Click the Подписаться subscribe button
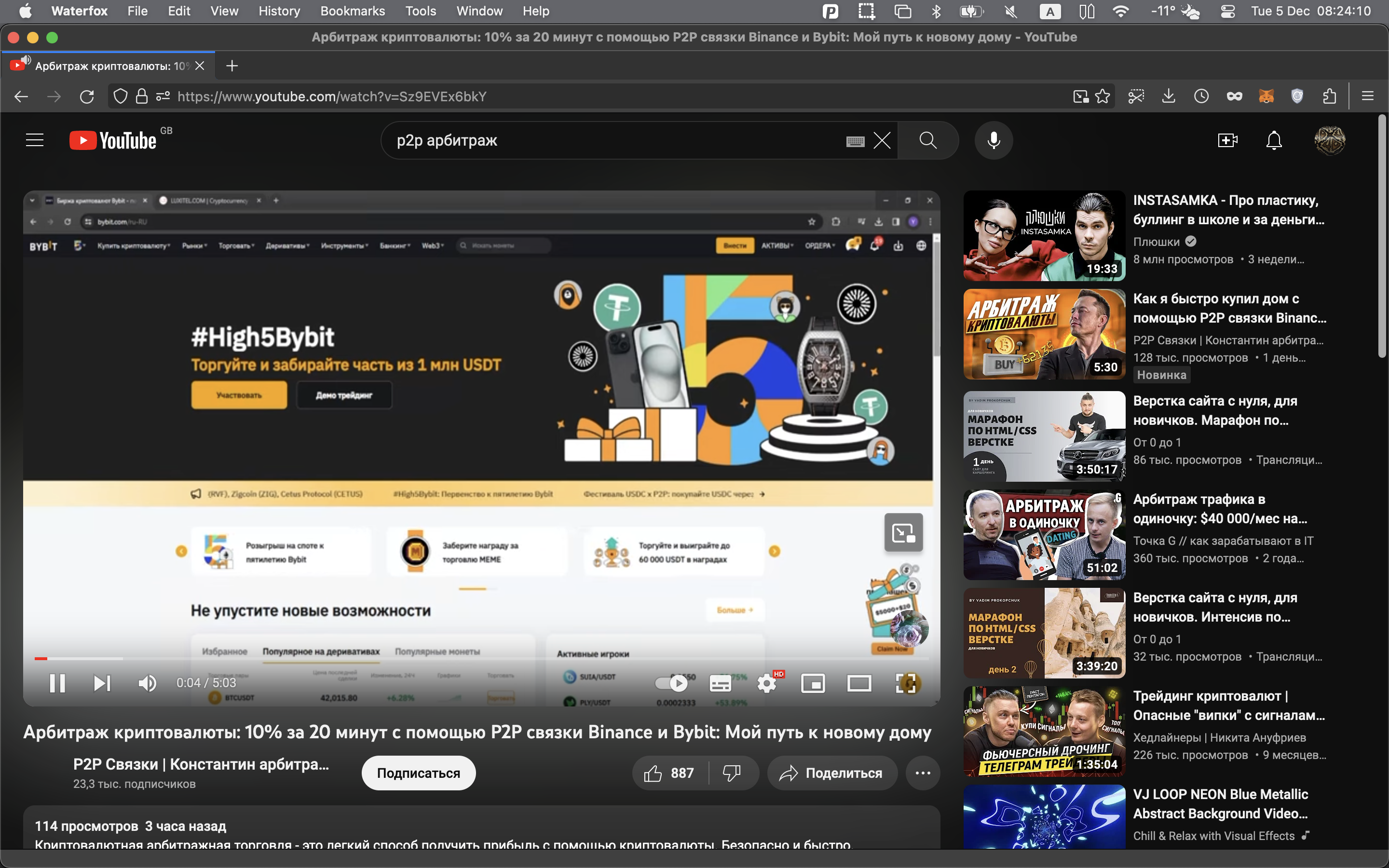This screenshot has width=1389, height=868. pos(419,773)
